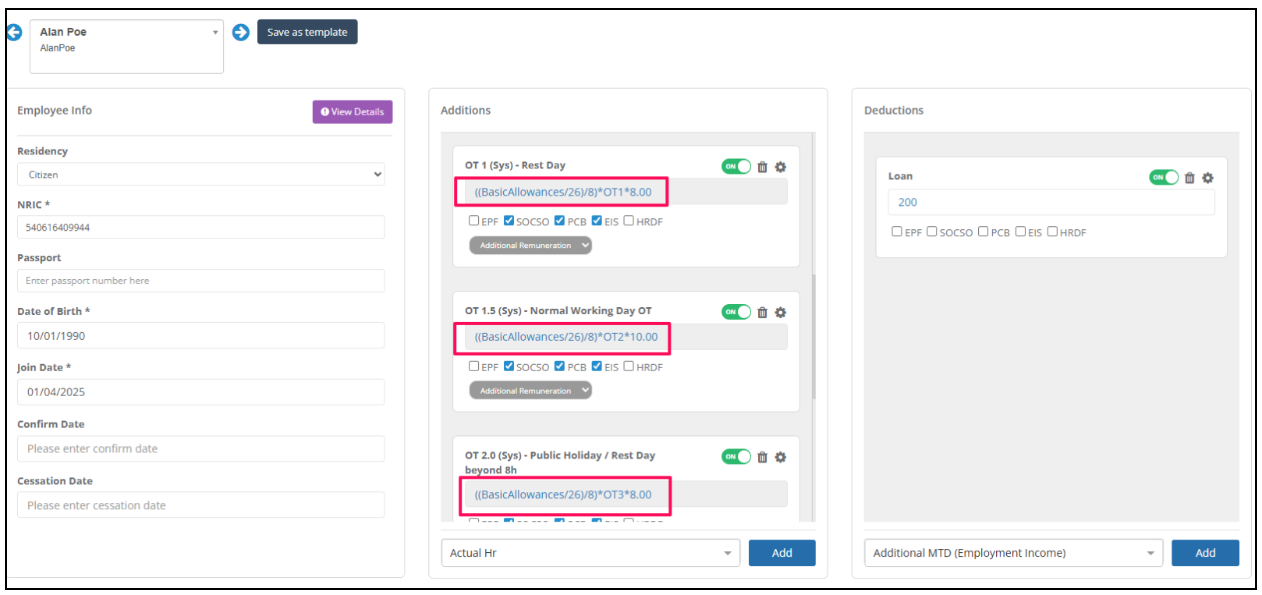This screenshot has width=1262, height=595.
Task: Click the Save as template button
Action: coord(307,32)
